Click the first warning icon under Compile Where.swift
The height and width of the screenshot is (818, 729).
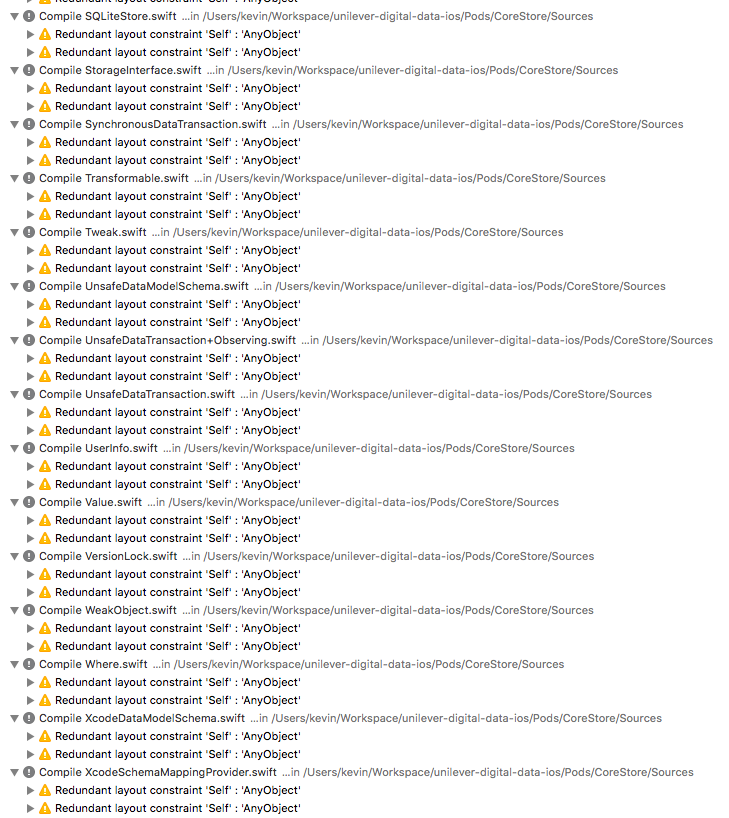tap(45, 682)
